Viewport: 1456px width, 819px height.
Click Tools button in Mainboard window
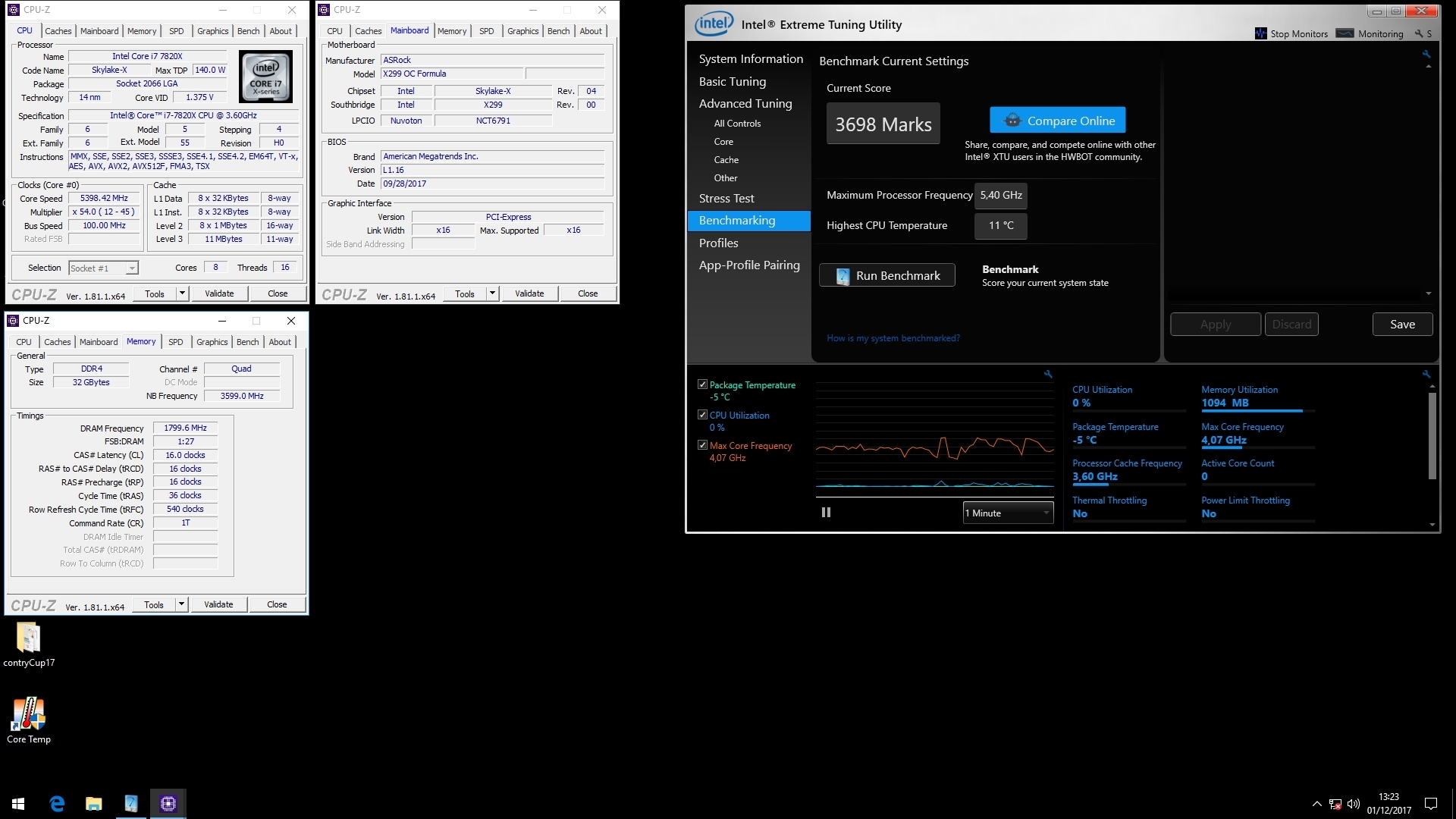465,293
